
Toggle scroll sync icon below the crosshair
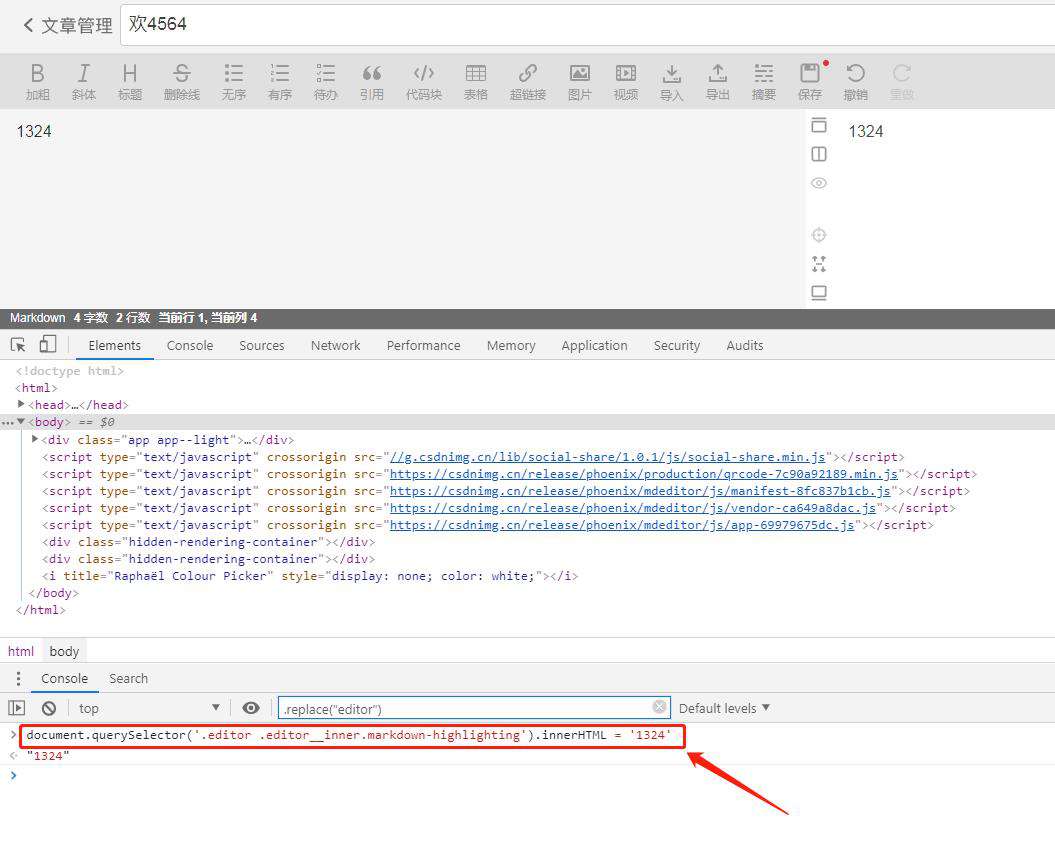[x=819, y=264]
